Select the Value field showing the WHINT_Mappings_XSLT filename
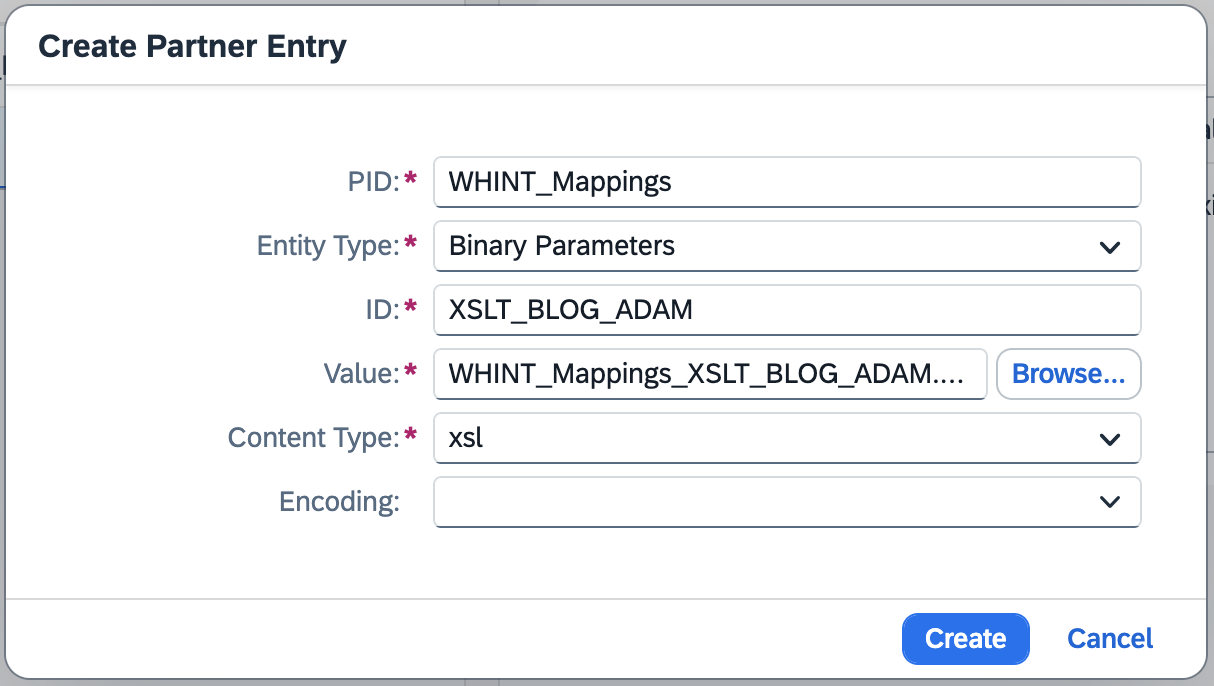This screenshot has height=686, width=1214. tap(711, 374)
